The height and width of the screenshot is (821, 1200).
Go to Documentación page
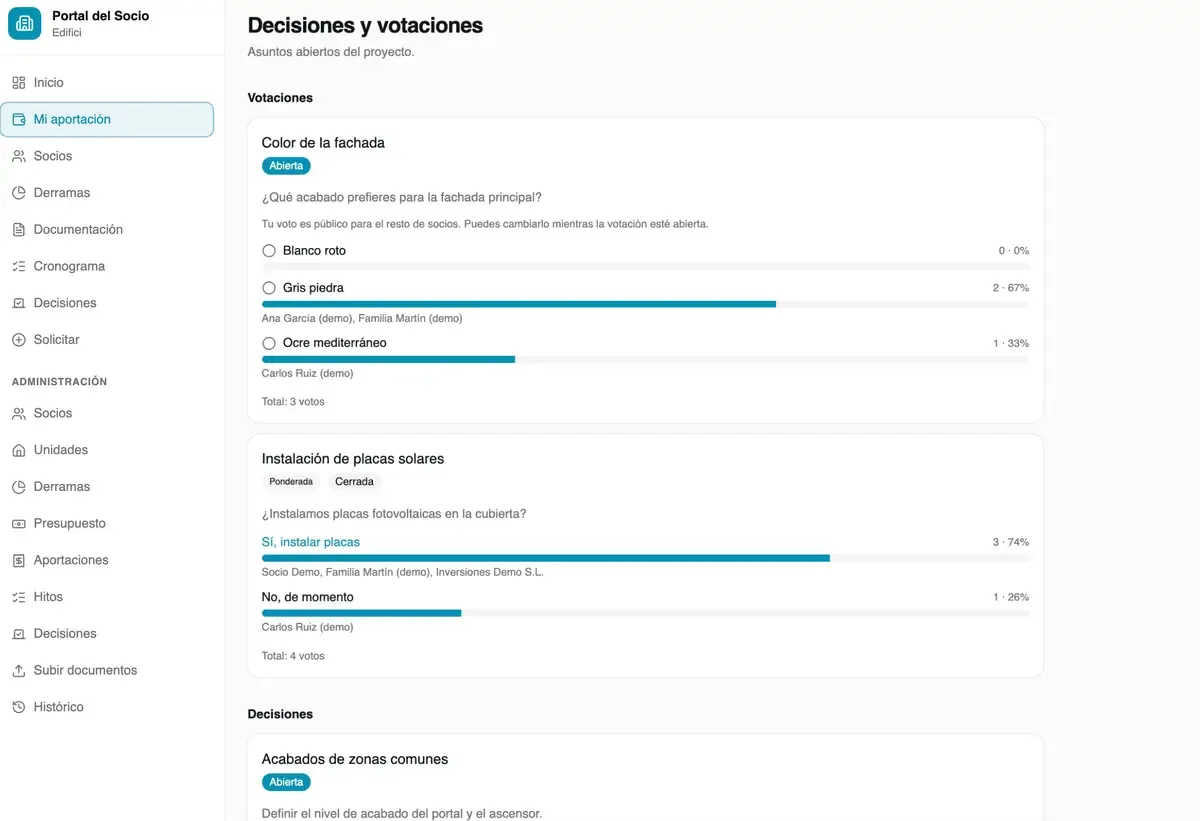107,230
